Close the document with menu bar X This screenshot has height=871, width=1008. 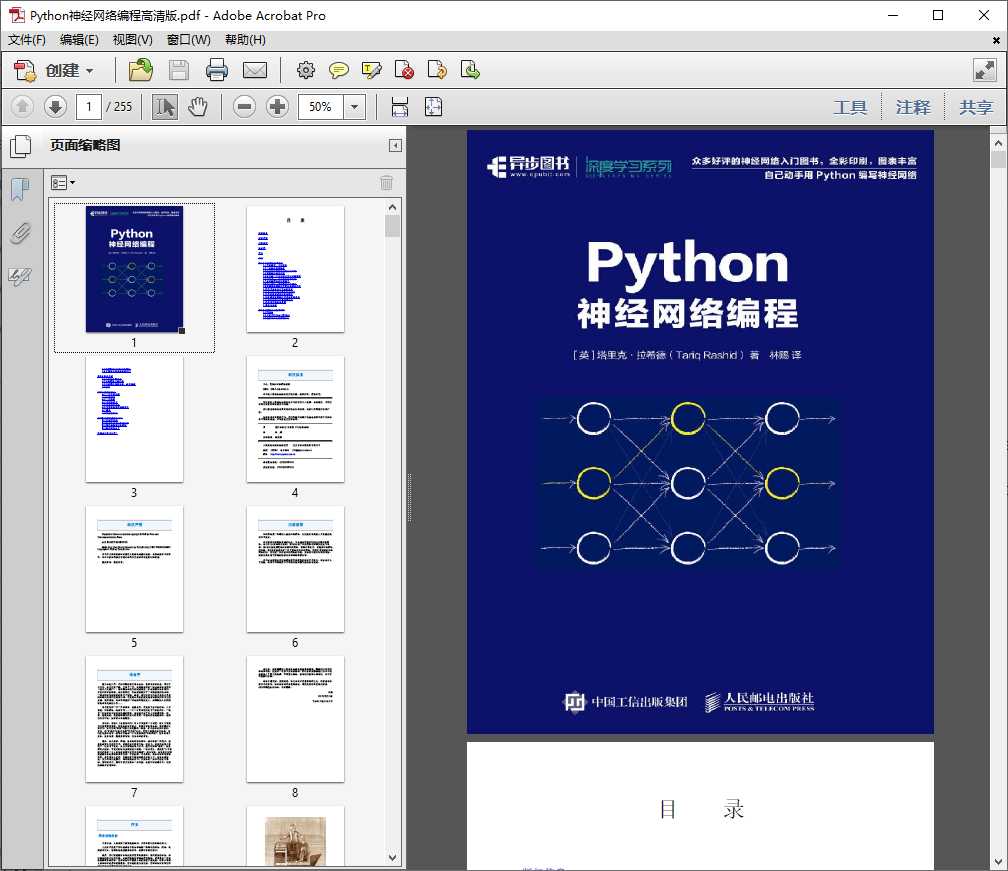996,40
